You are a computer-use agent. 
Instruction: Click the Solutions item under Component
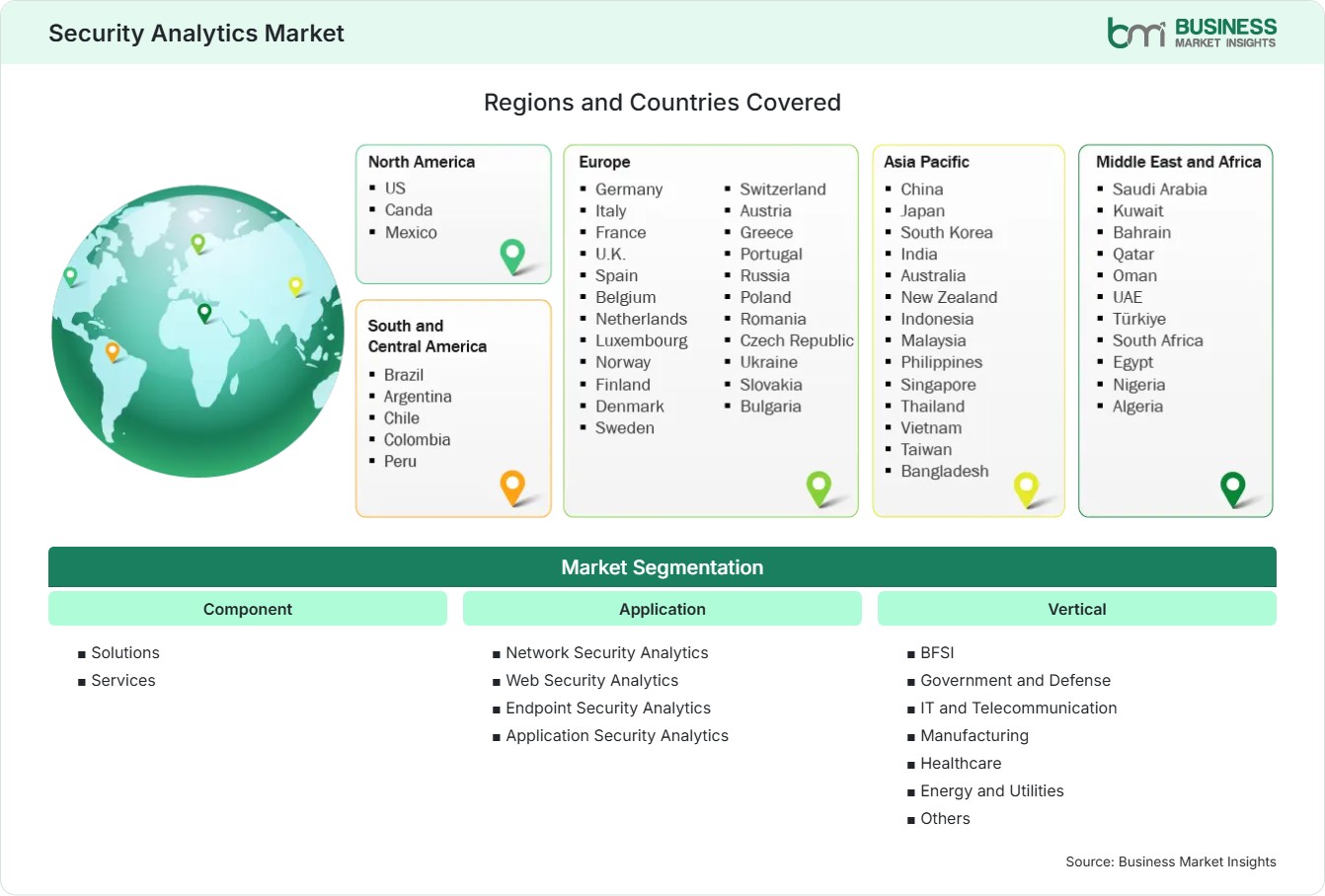coord(125,652)
